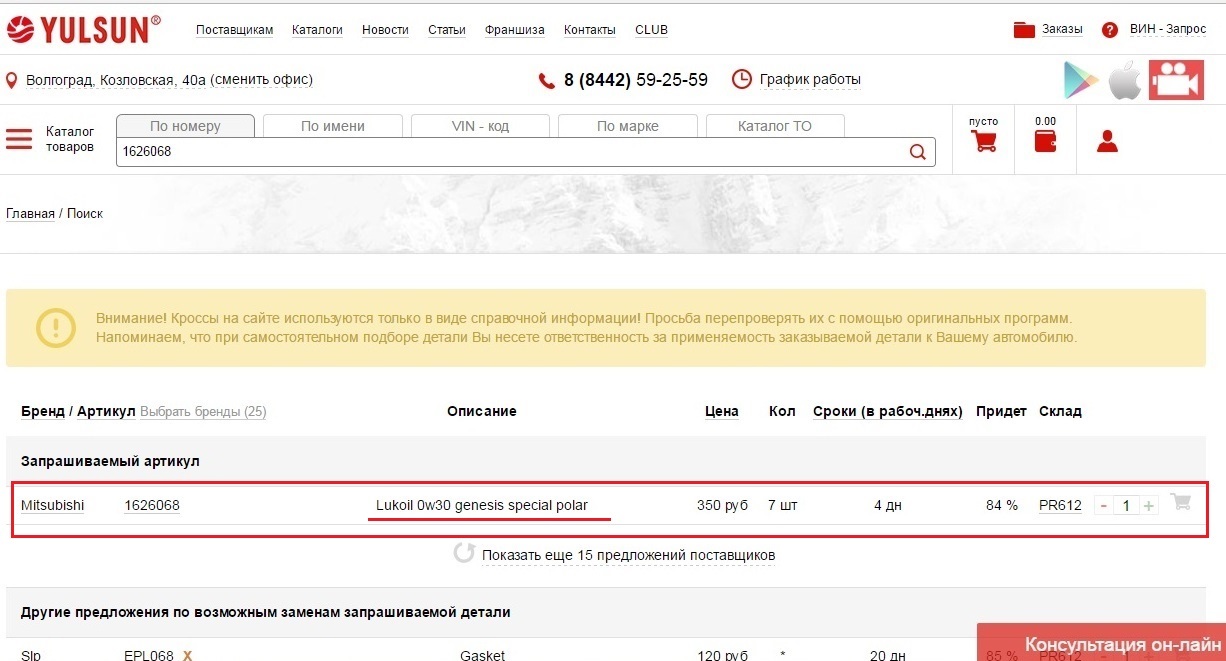
Task: Increase quantity for Mitsubishi 1626068
Action: [x=1149, y=506]
